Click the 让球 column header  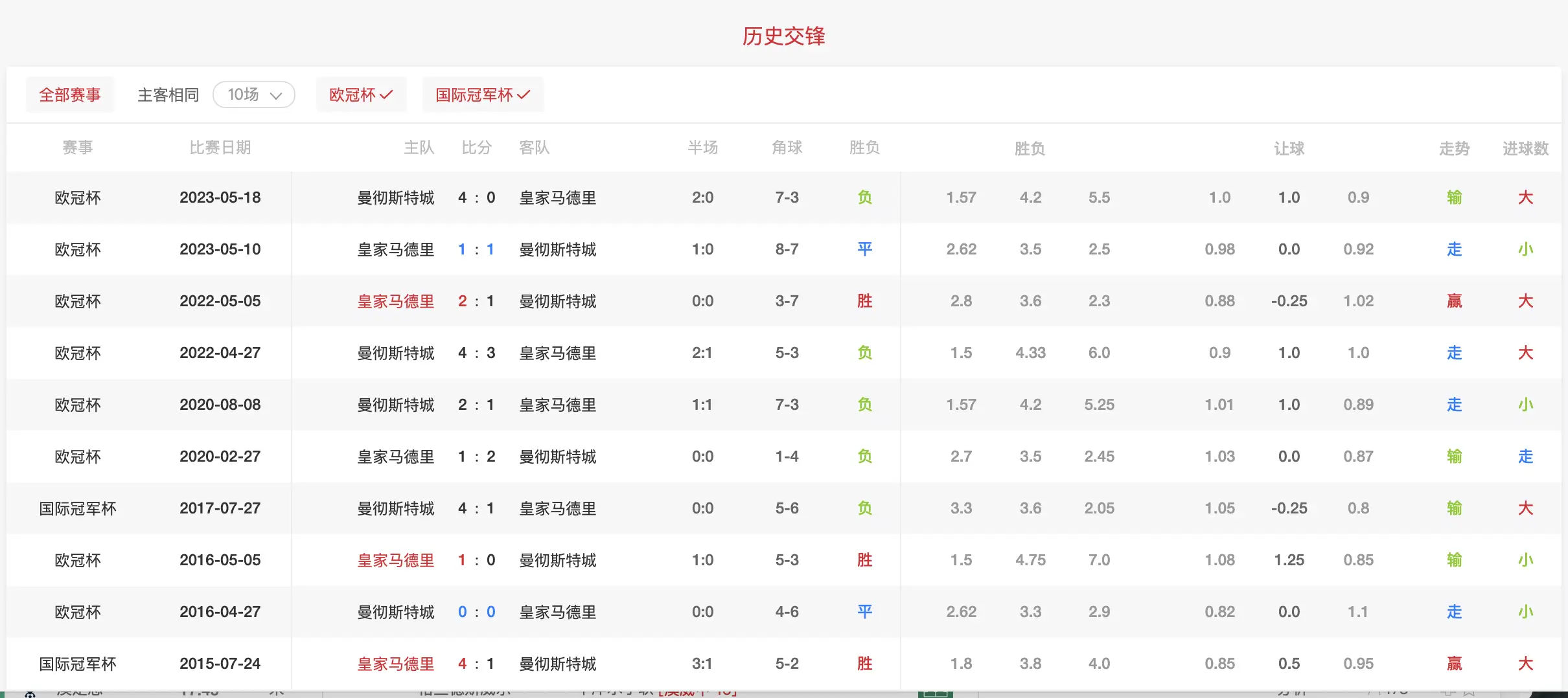pyautogui.click(x=1289, y=148)
